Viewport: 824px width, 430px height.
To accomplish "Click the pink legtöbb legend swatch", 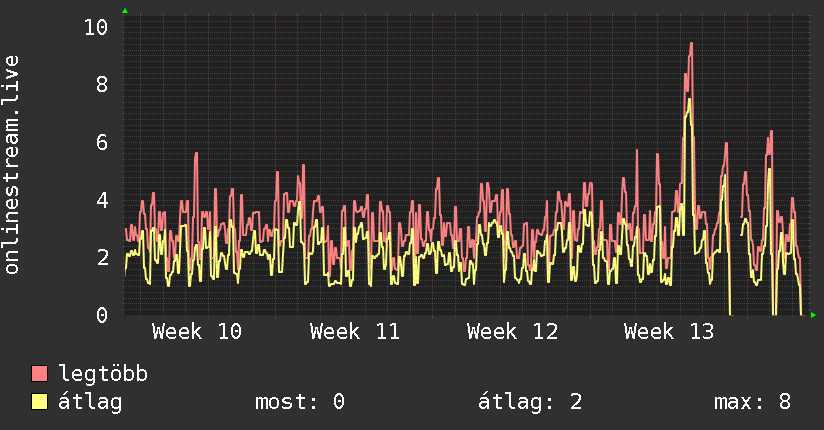I will (x=39, y=373).
